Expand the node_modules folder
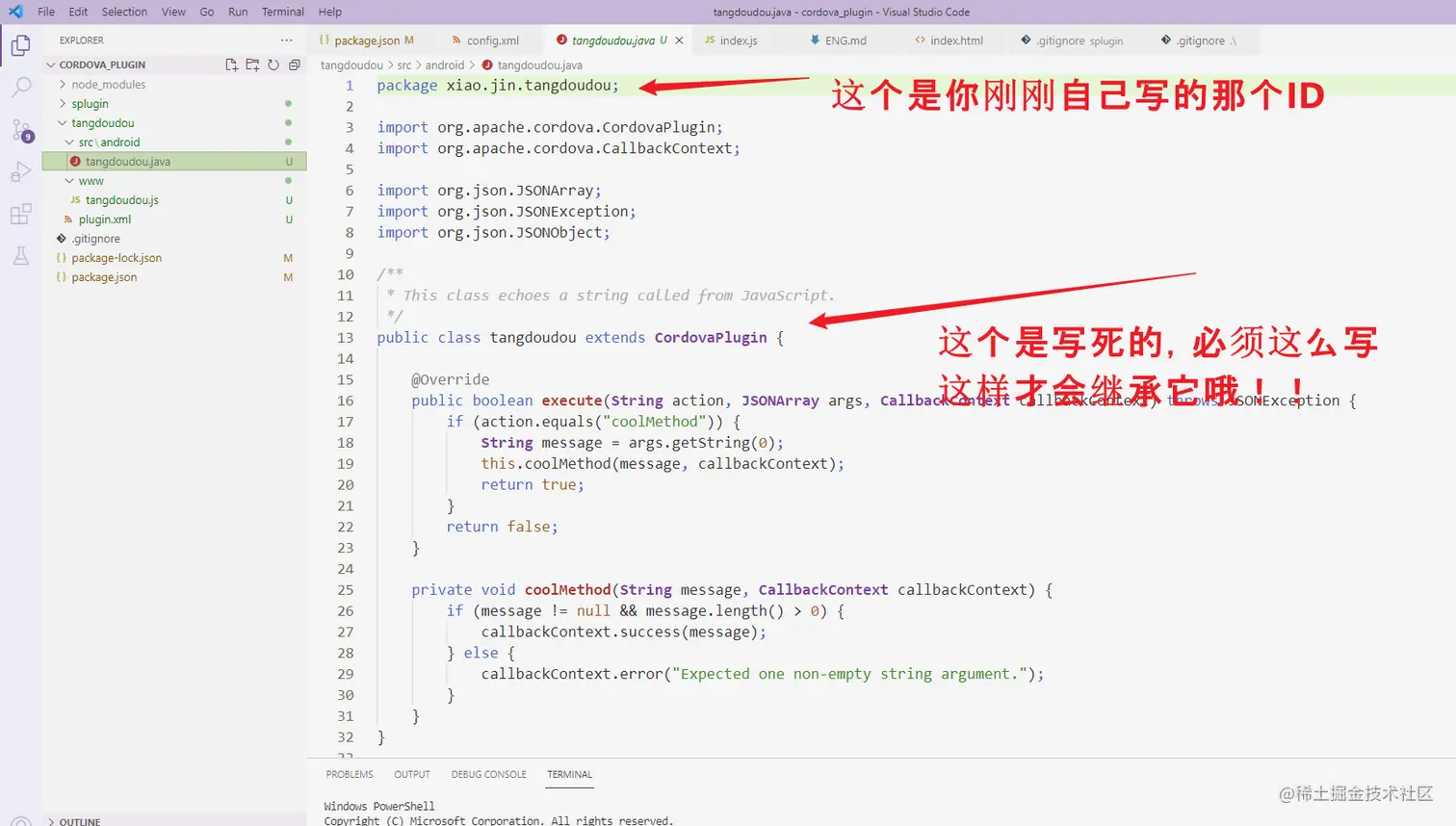1456x826 pixels. click(108, 85)
